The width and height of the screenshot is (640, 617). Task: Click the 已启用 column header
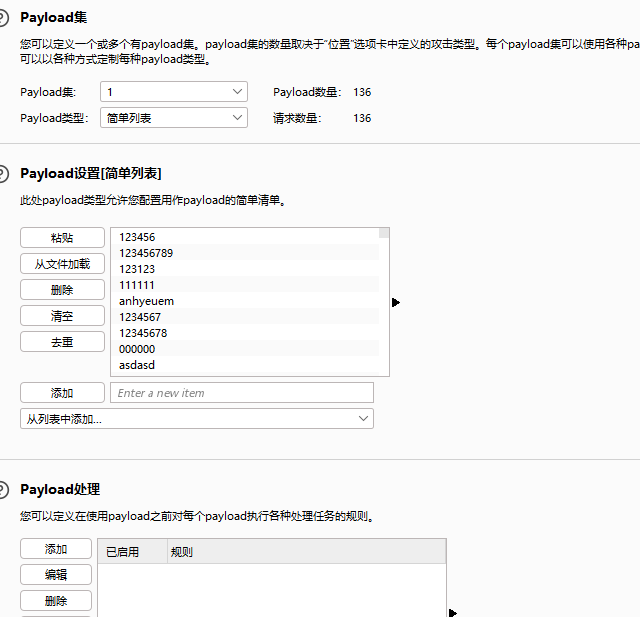coord(133,552)
